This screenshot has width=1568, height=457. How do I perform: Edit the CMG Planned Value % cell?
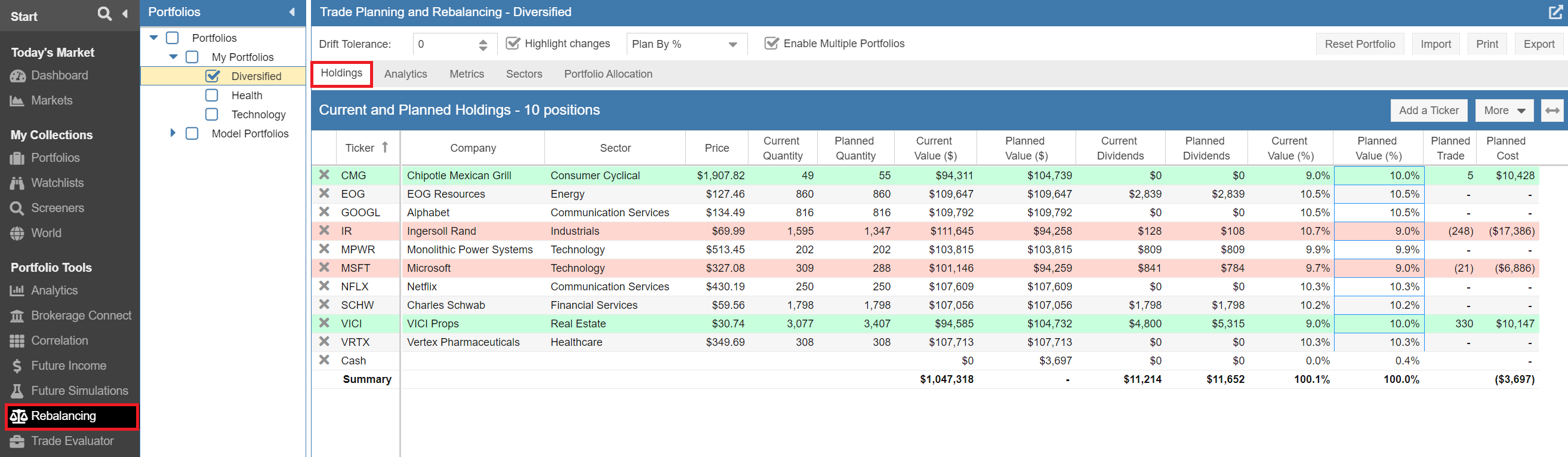(x=1379, y=175)
